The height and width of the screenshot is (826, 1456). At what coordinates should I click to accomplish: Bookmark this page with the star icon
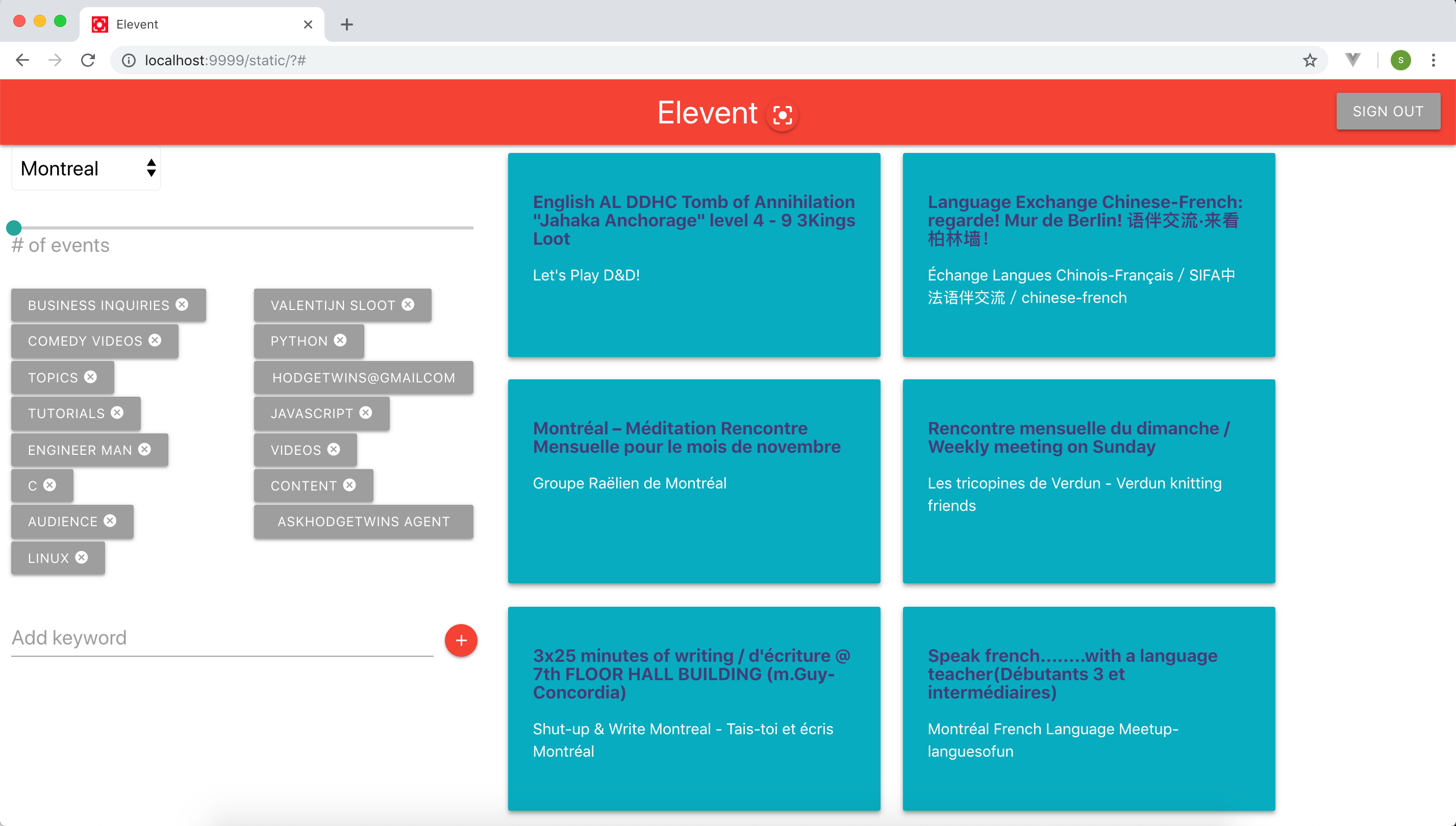coord(1310,60)
